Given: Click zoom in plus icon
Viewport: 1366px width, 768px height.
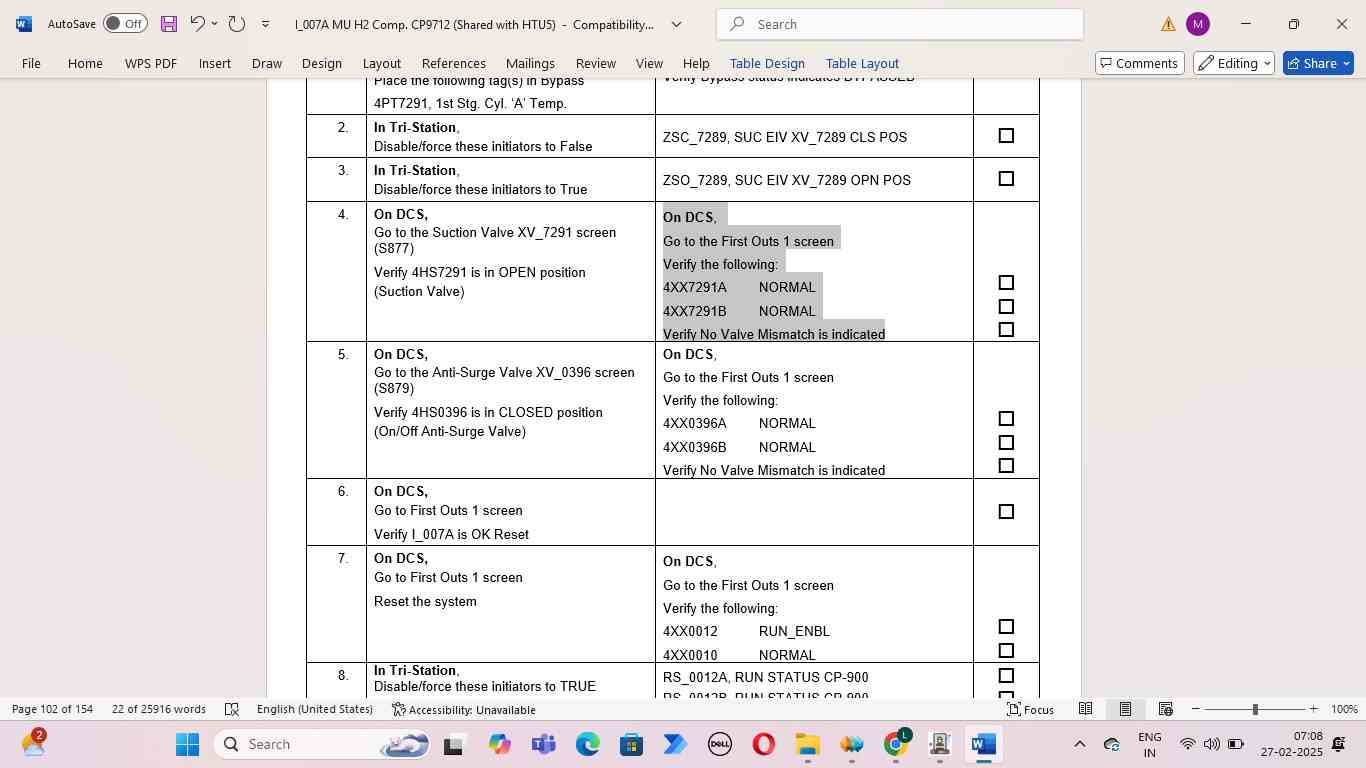Looking at the screenshot, I should tap(1314, 709).
